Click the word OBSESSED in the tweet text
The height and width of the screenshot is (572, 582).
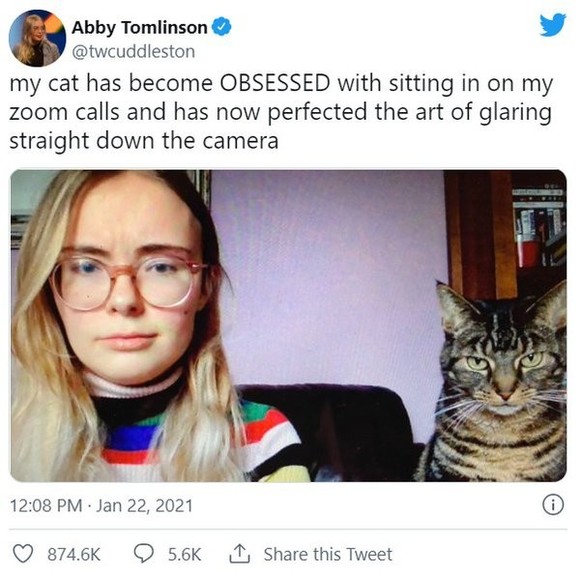pos(275,83)
